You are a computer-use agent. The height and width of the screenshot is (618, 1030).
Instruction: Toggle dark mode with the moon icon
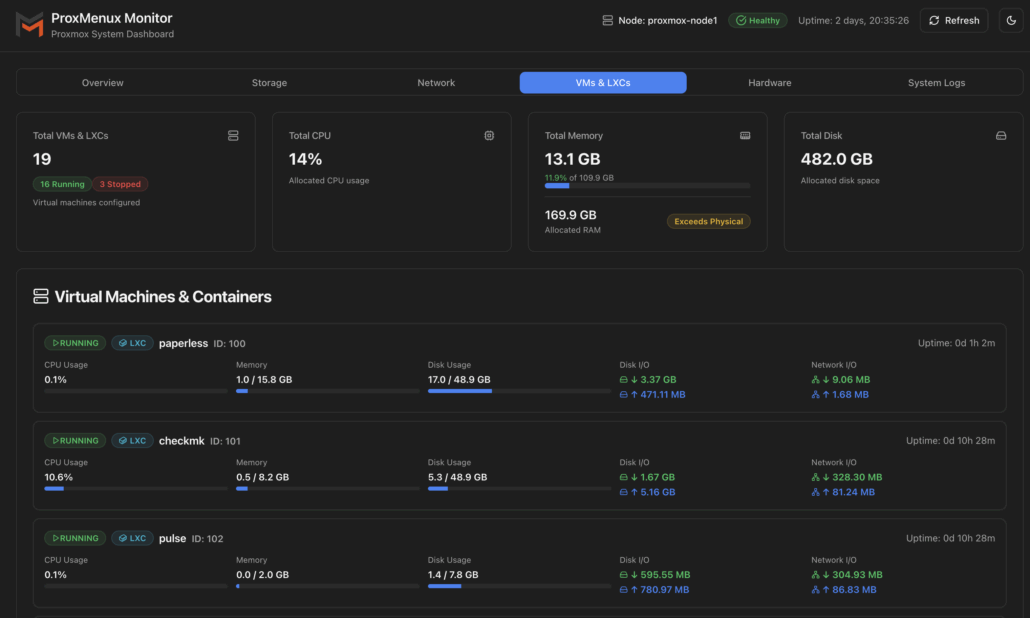pos(1009,20)
